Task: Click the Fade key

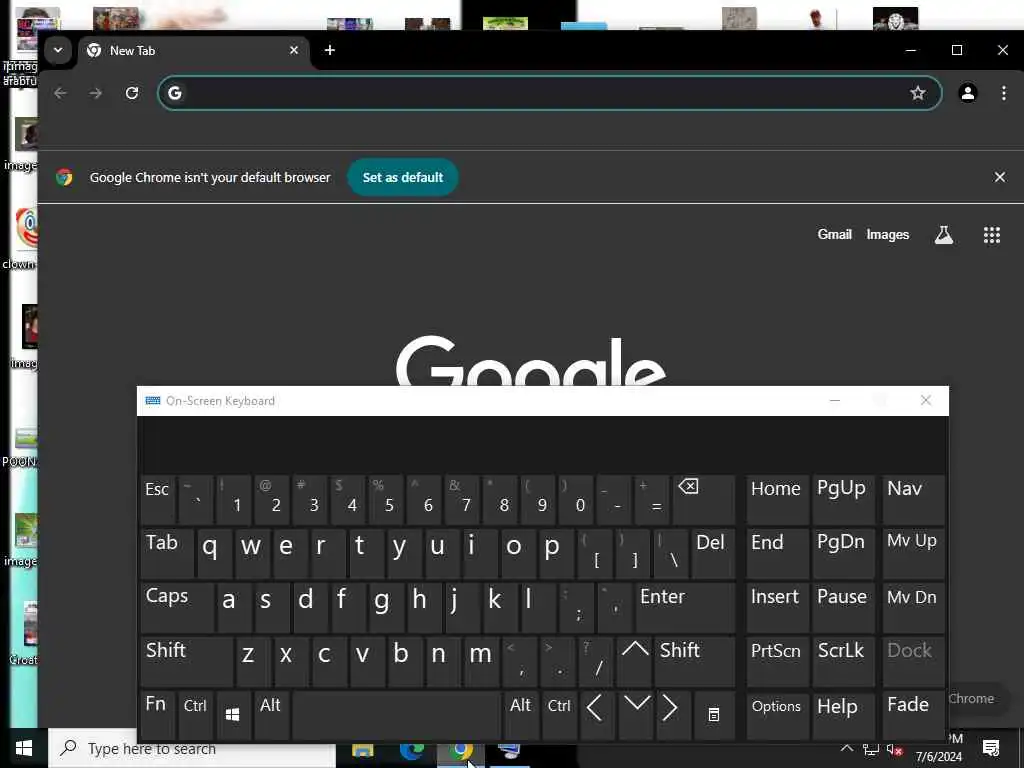Action: pos(913,715)
